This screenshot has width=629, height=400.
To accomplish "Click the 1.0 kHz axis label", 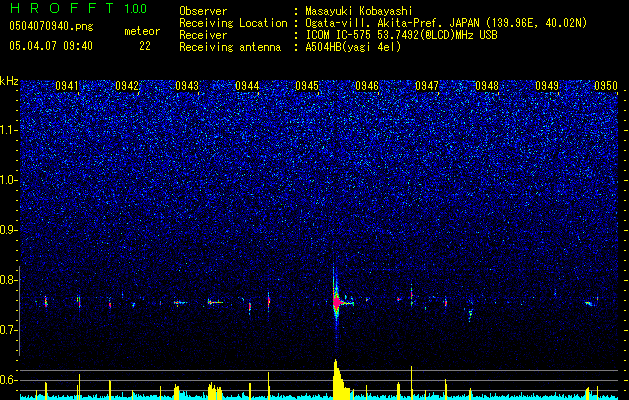I will pos(9,180).
